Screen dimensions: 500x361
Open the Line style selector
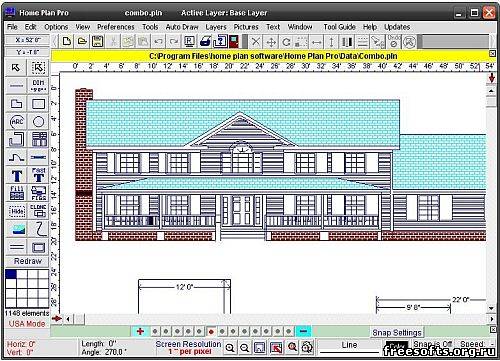point(349,347)
